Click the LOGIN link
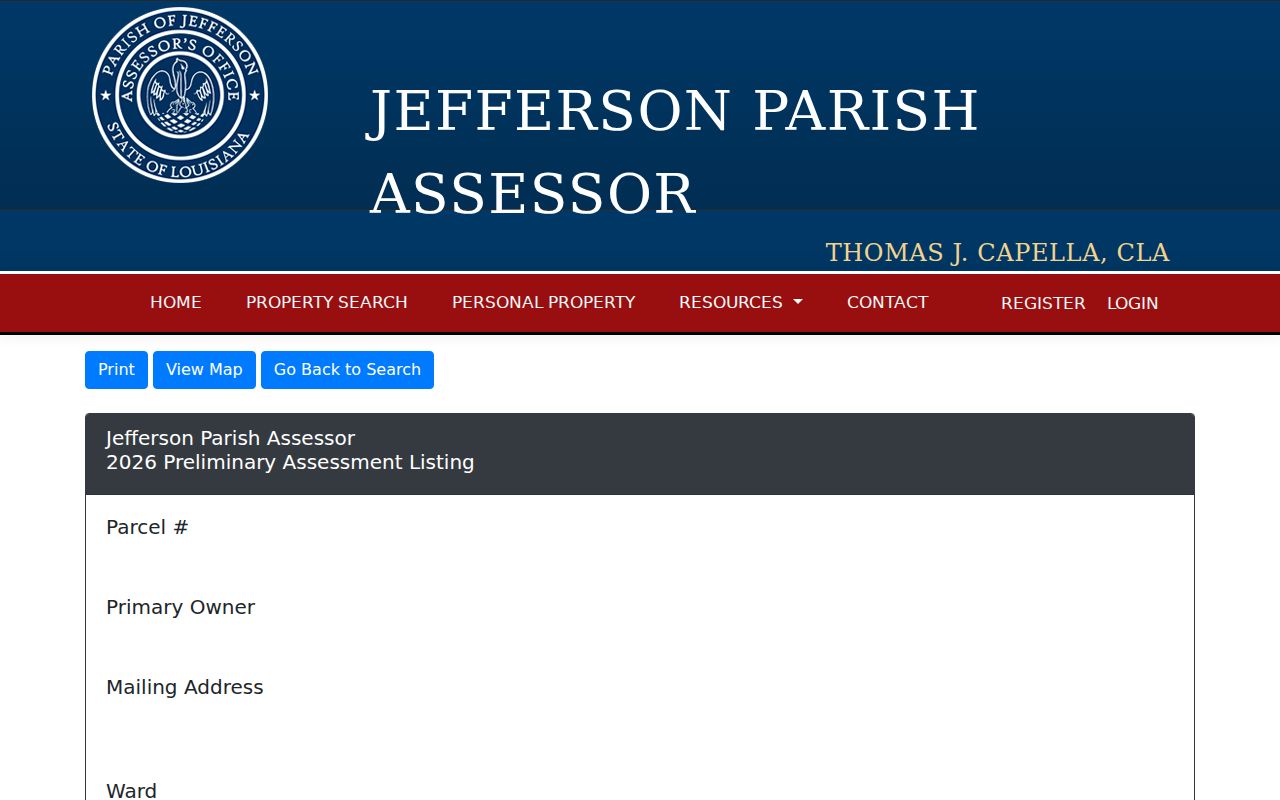 point(1132,303)
